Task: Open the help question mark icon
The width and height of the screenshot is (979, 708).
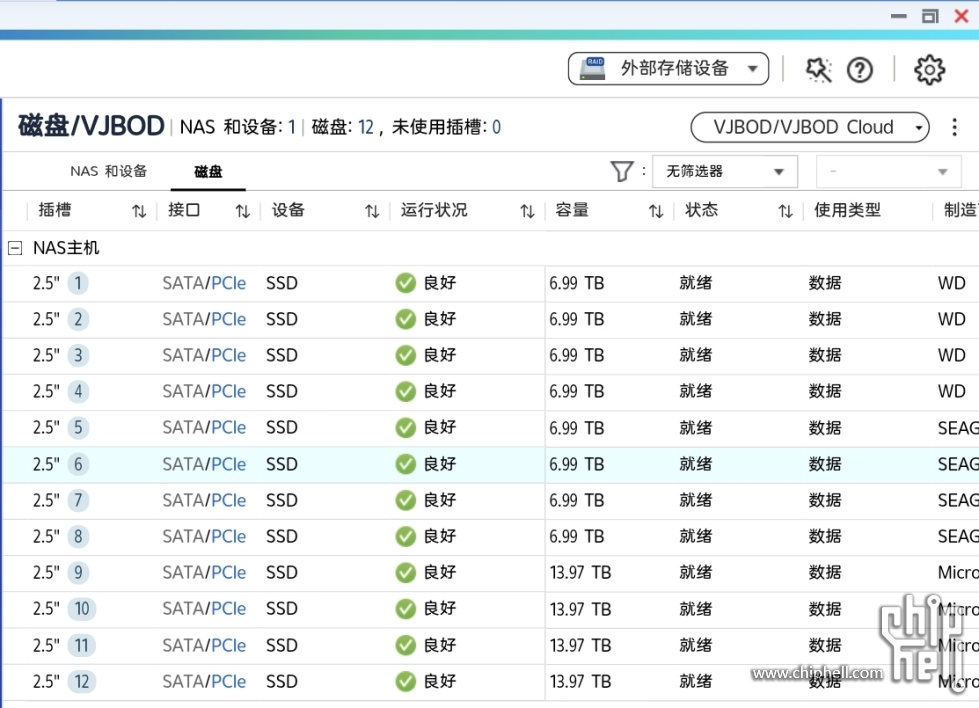Action: (860, 70)
